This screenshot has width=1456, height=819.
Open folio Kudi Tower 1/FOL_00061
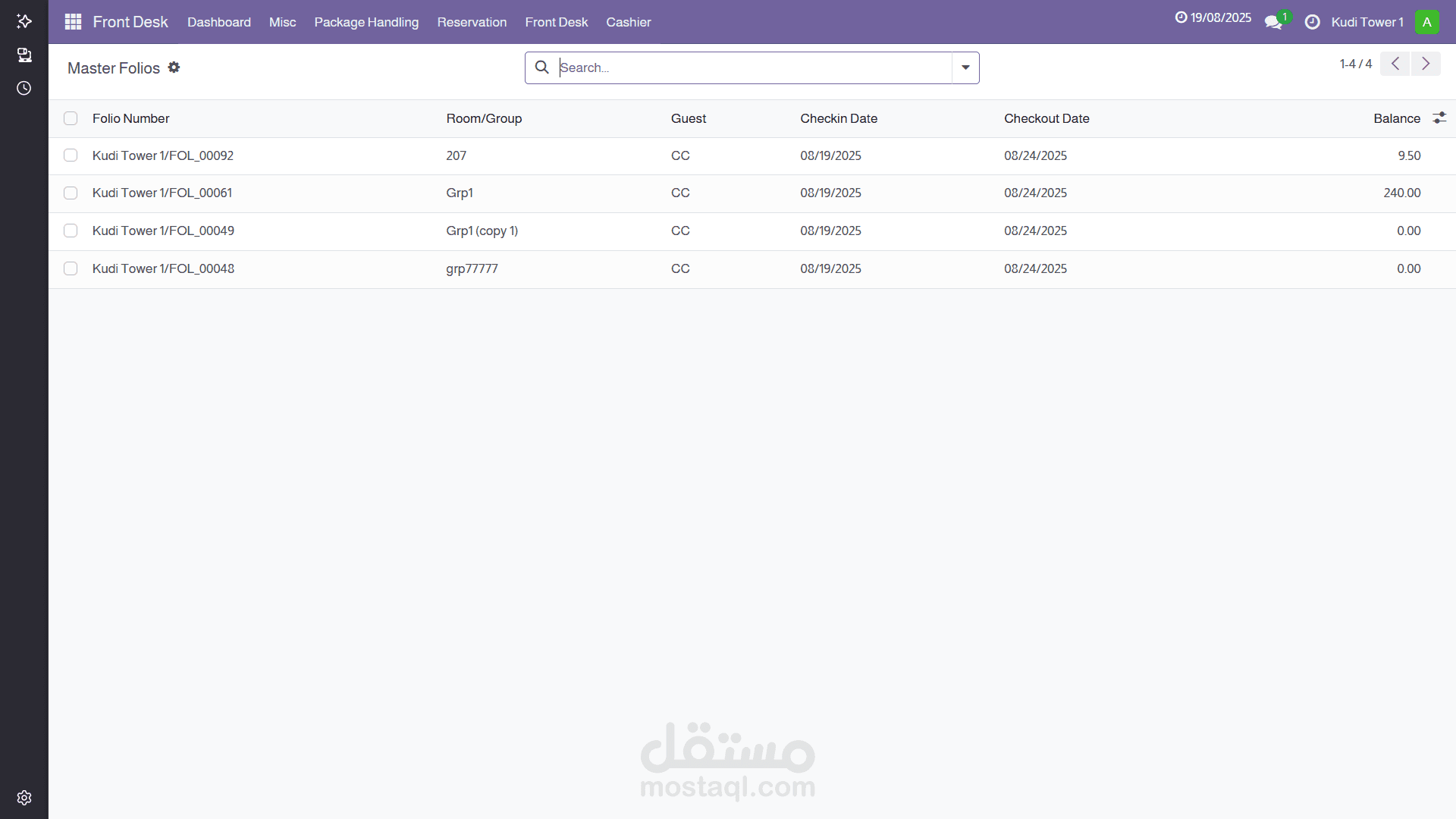coord(162,193)
